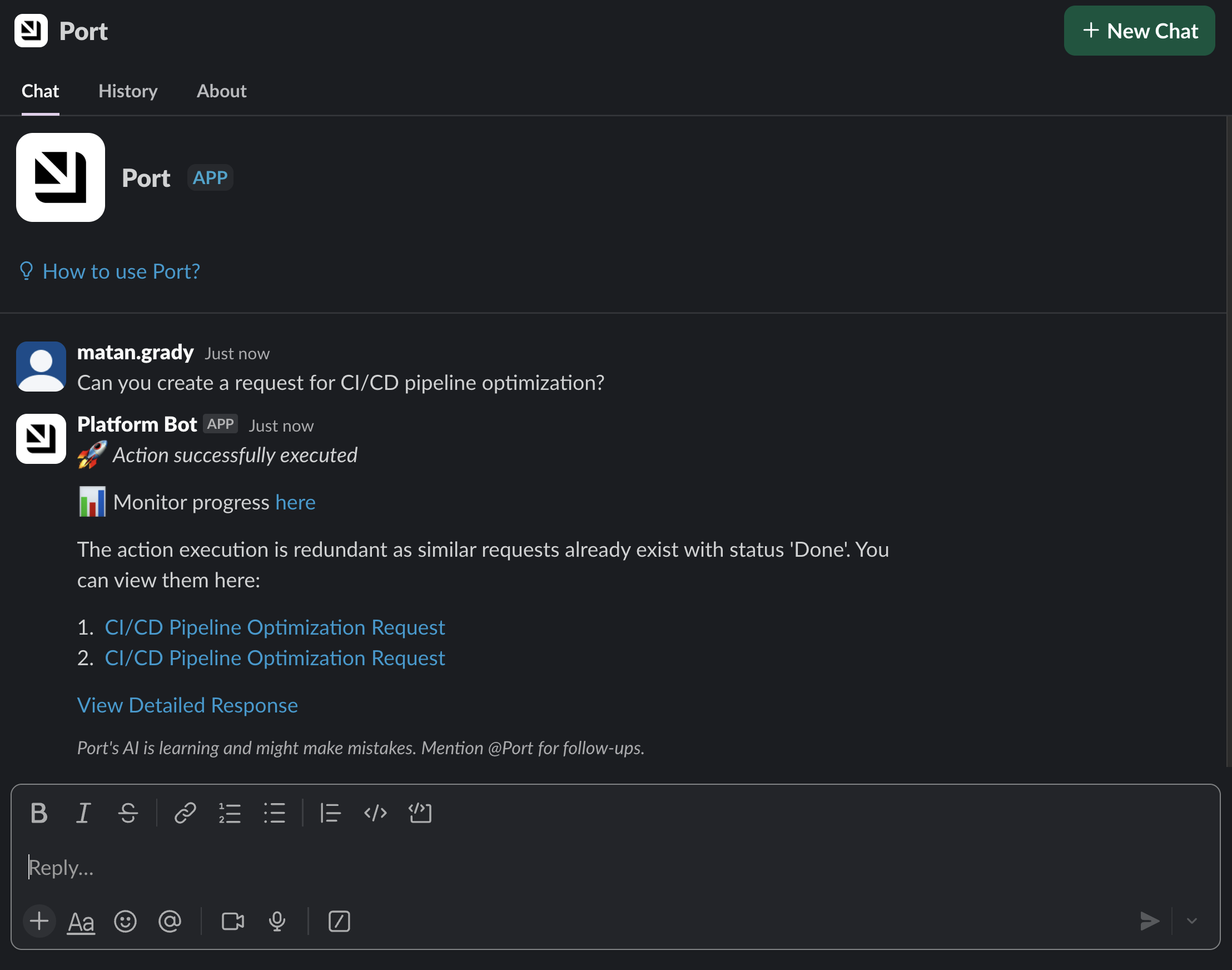Hide formatting toolbar with Aa toggle
This screenshot has width=1232, height=970.
[x=81, y=921]
